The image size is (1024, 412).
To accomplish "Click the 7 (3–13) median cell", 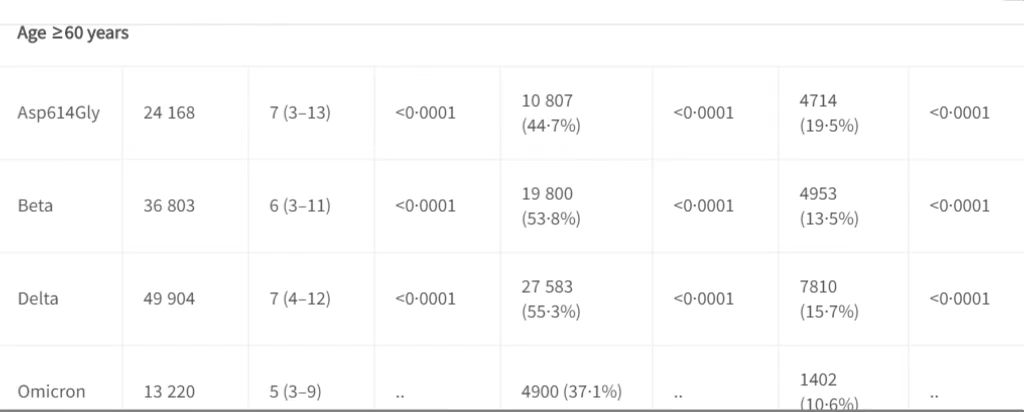I will [300, 113].
